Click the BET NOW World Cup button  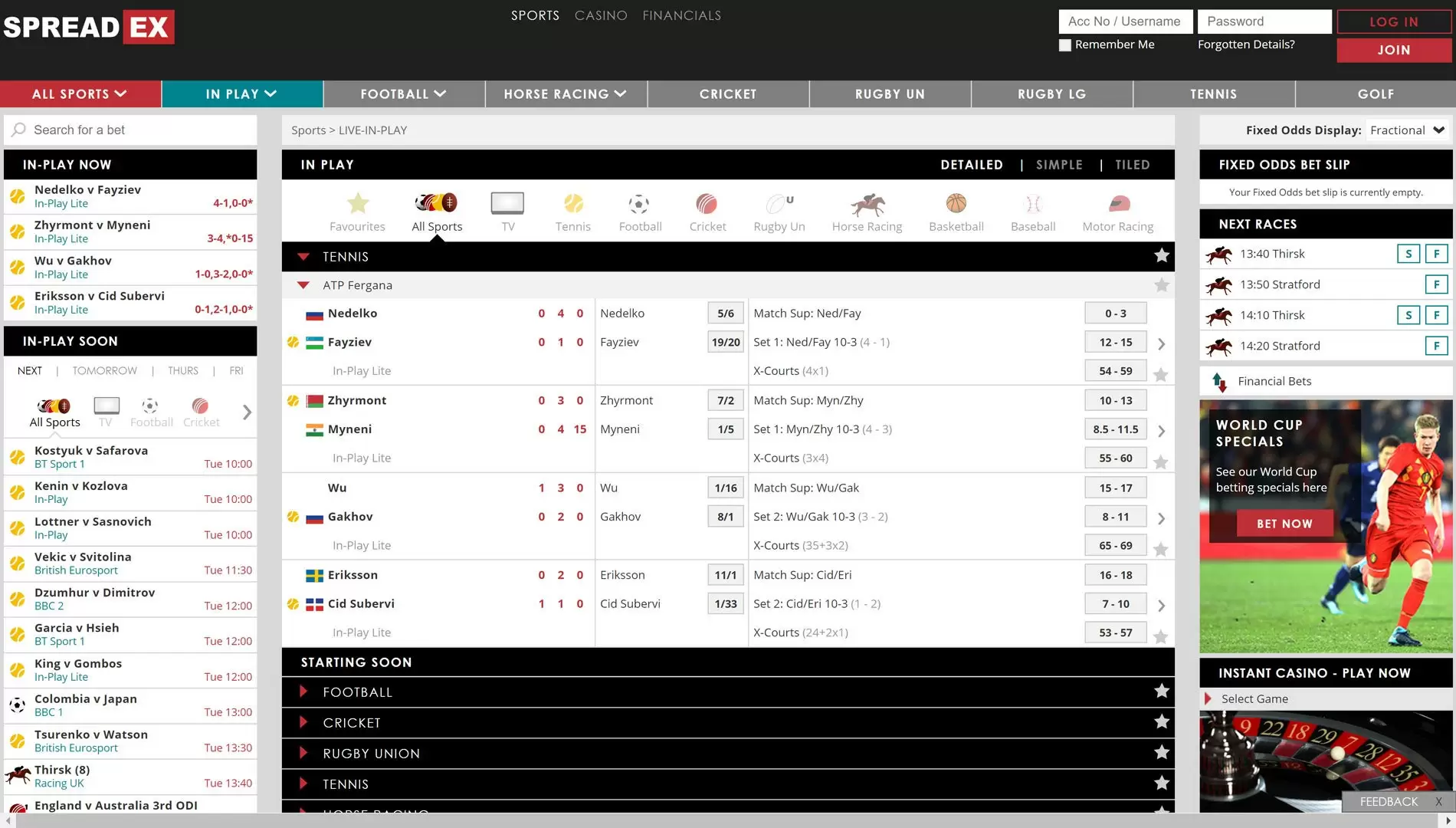(x=1285, y=524)
